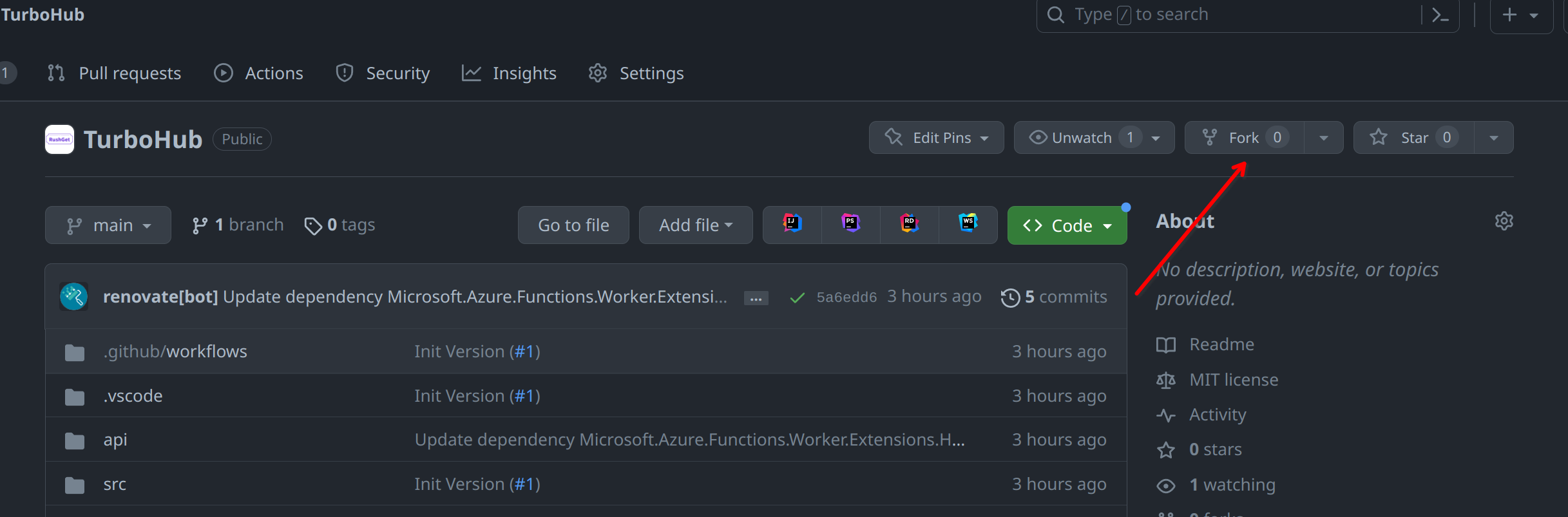Open the 0 tags link
The height and width of the screenshot is (517, 1568).
point(339,225)
